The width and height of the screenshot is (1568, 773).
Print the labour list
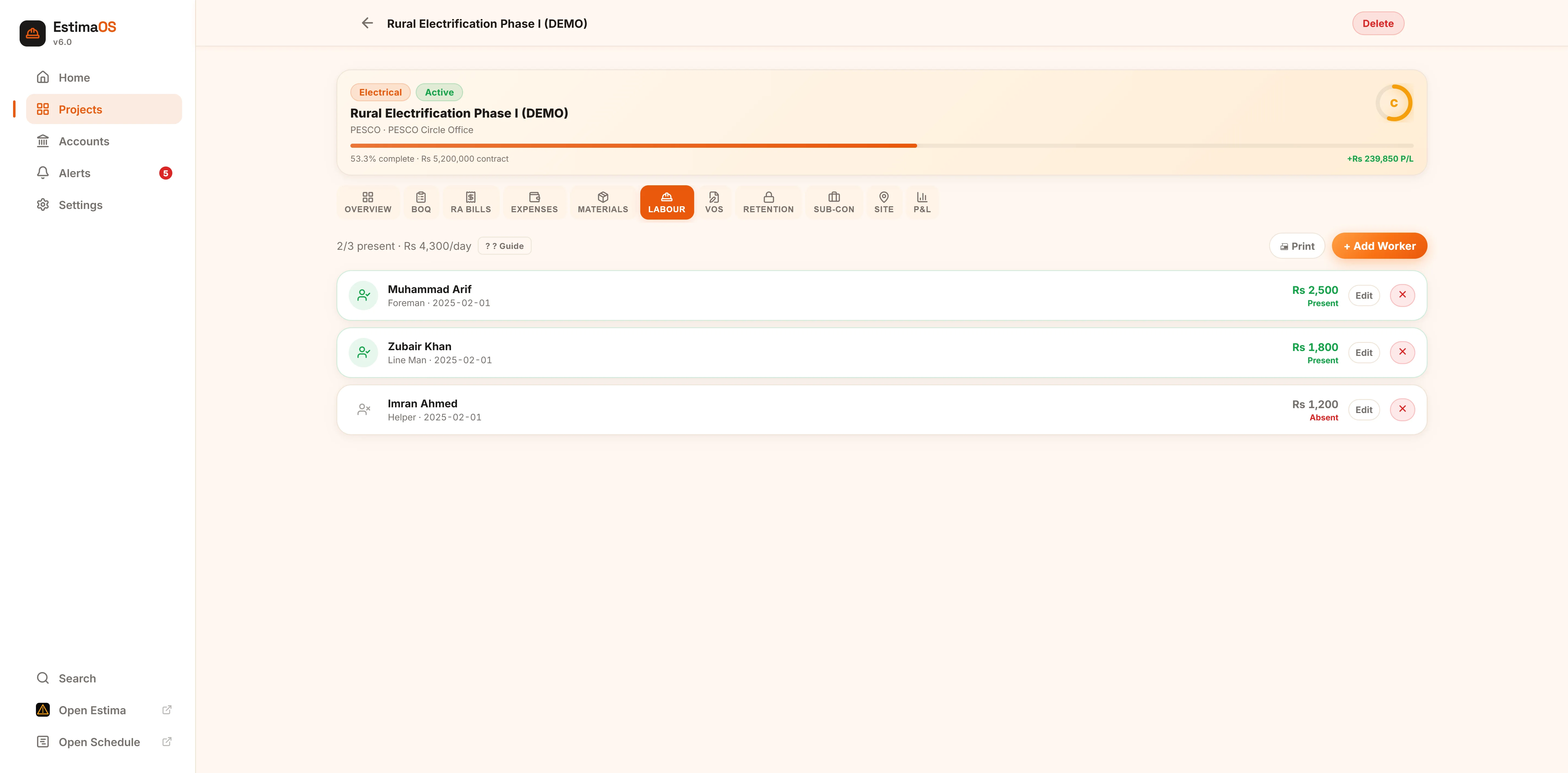point(1297,246)
